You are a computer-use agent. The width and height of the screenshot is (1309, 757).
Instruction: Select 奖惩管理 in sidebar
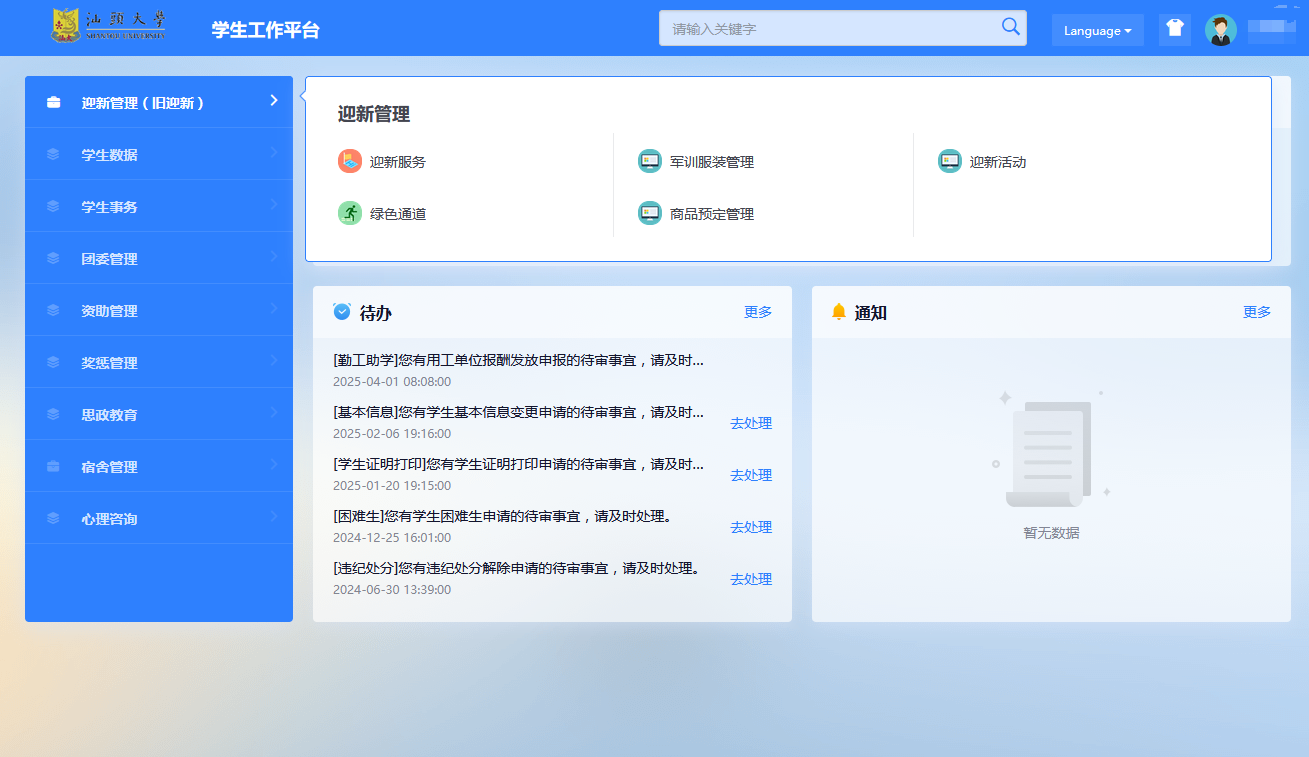click(x=159, y=362)
